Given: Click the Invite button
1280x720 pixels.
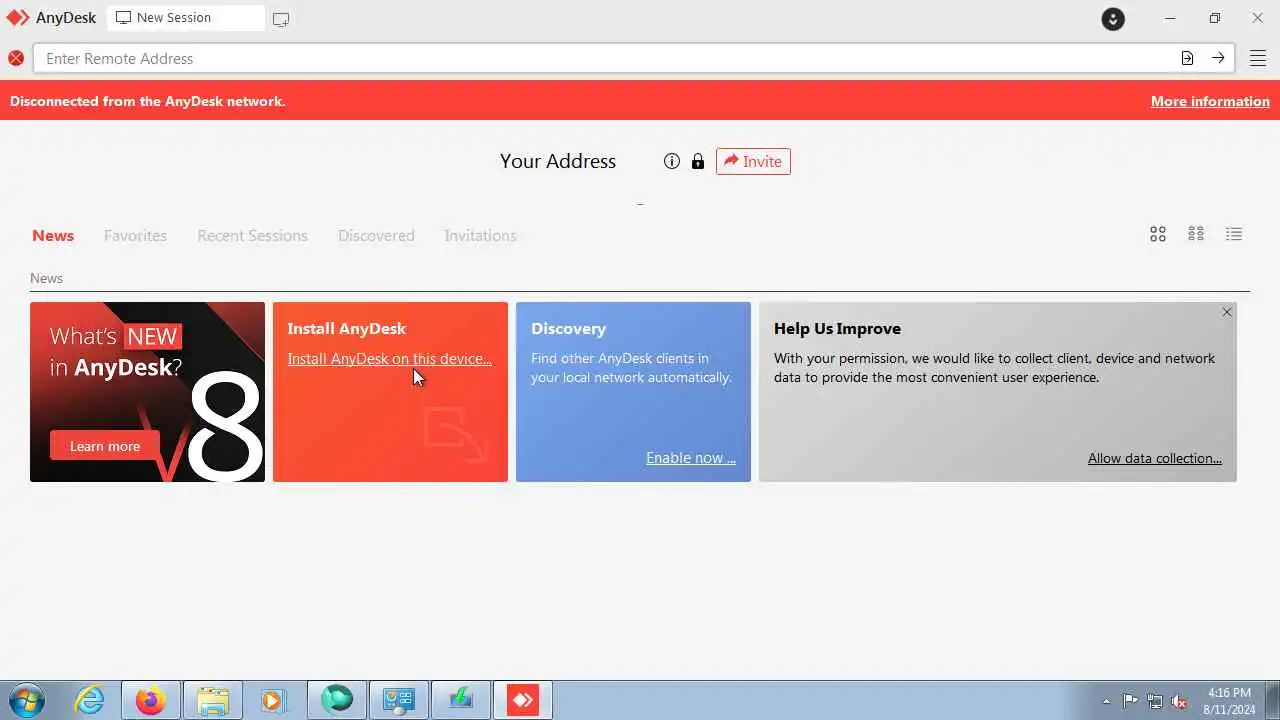Looking at the screenshot, I should point(753,161).
